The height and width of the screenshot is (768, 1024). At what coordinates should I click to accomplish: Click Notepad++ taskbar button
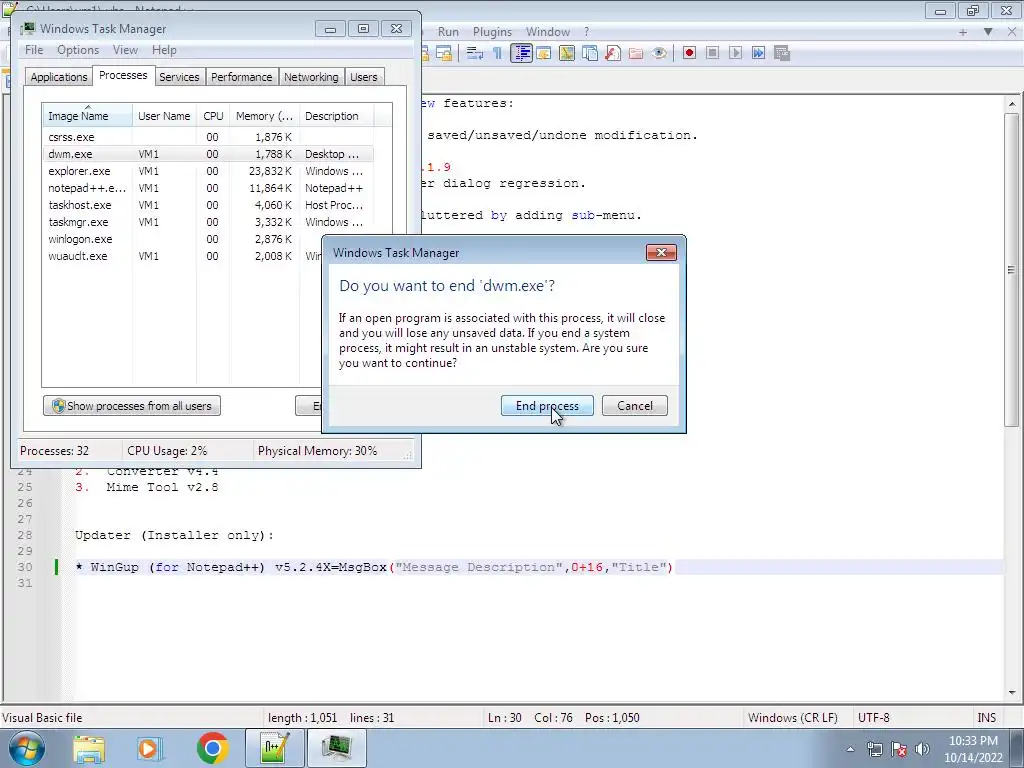click(274, 748)
